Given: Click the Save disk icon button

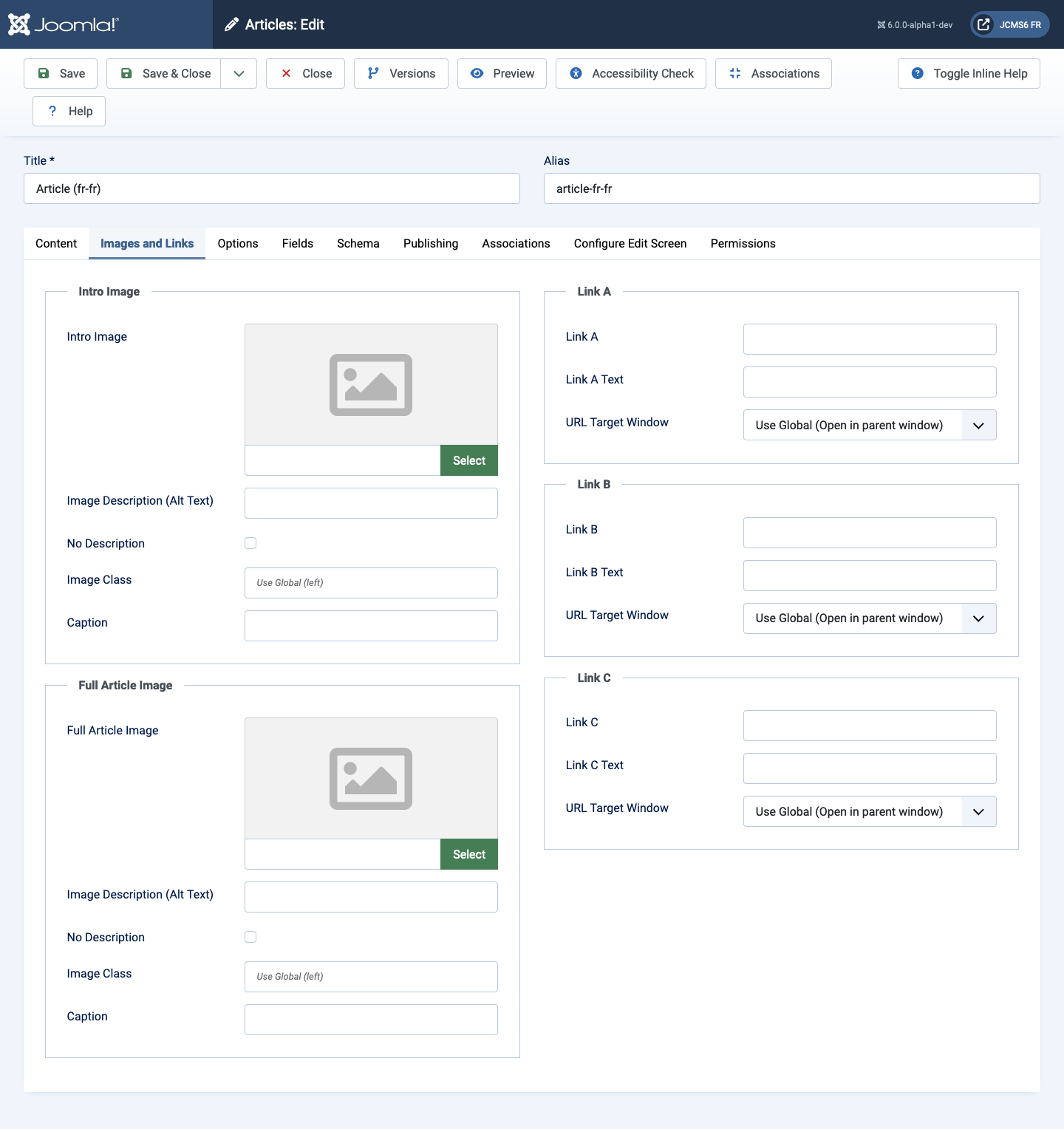Looking at the screenshot, I should [x=61, y=73].
